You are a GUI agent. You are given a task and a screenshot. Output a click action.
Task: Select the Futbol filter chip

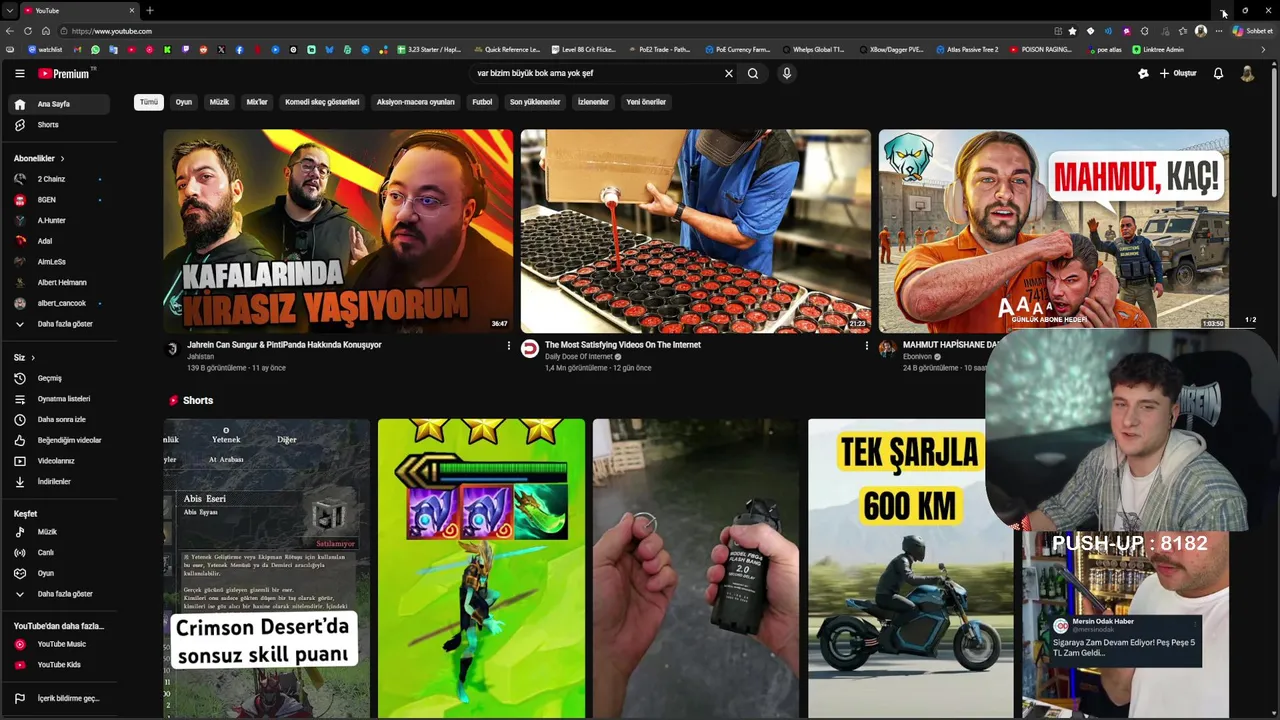coord(482,102)
